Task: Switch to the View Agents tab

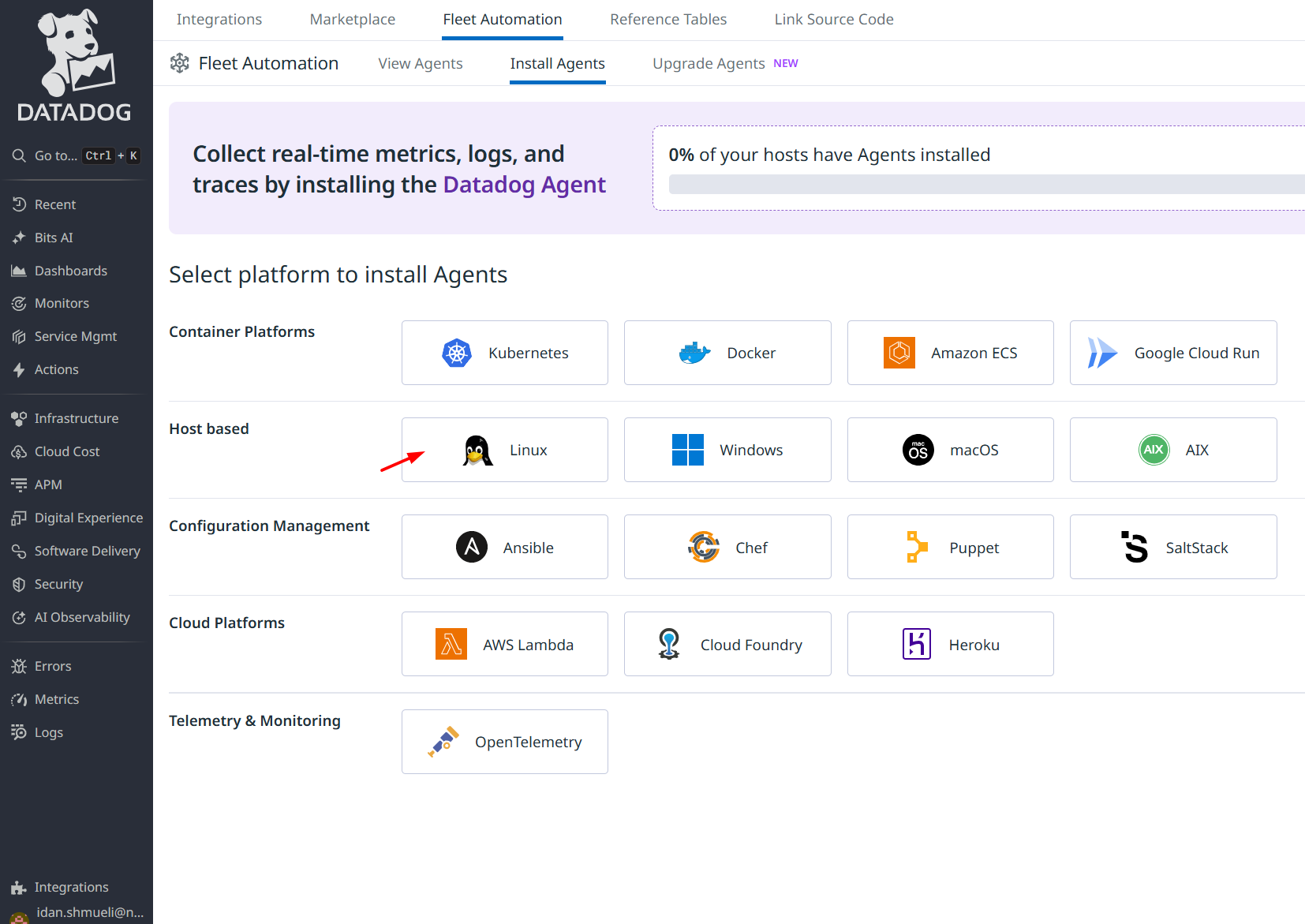Action: 420,64
